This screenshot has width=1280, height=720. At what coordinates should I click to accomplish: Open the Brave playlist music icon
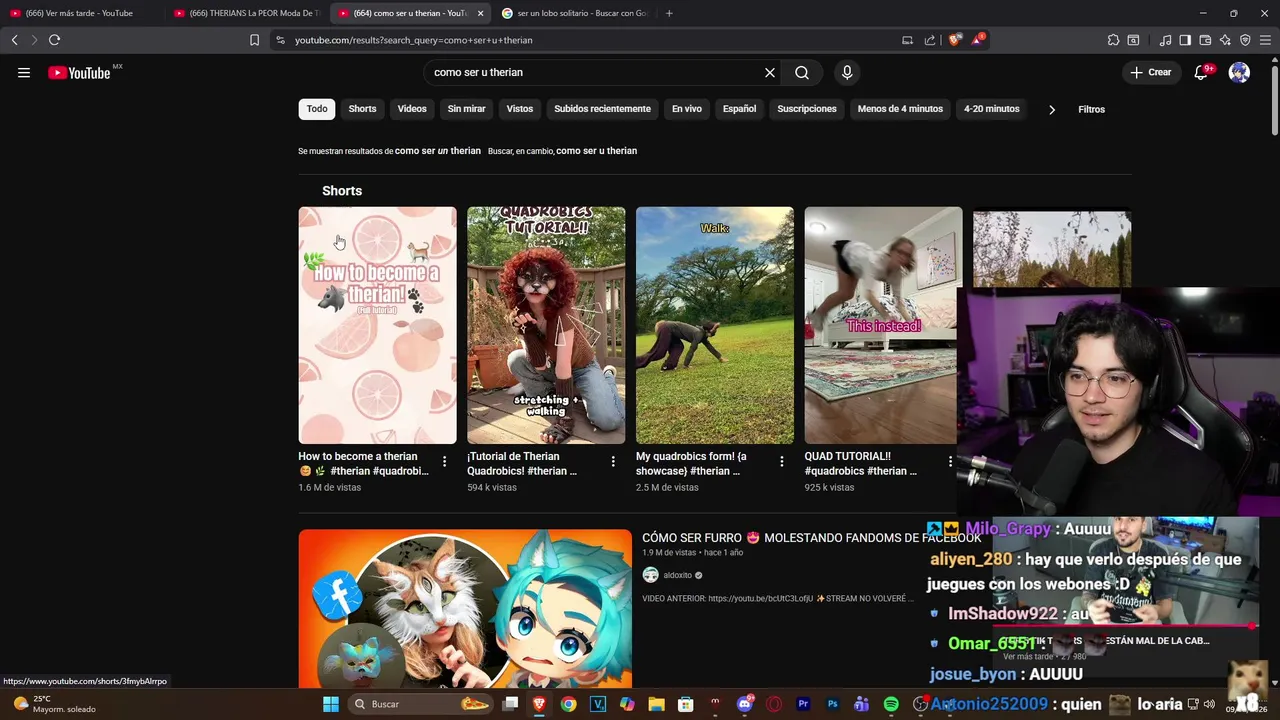1165,40
